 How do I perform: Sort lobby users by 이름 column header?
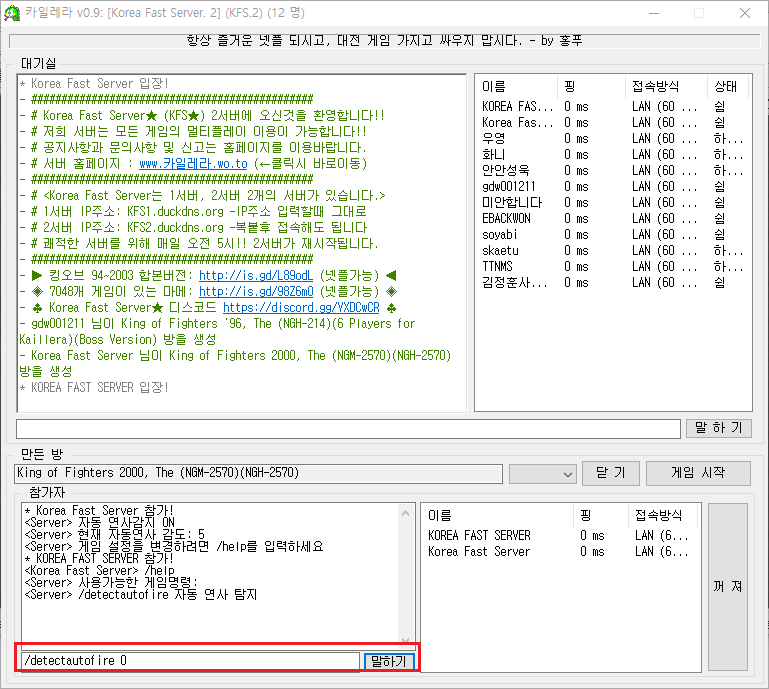517,87
